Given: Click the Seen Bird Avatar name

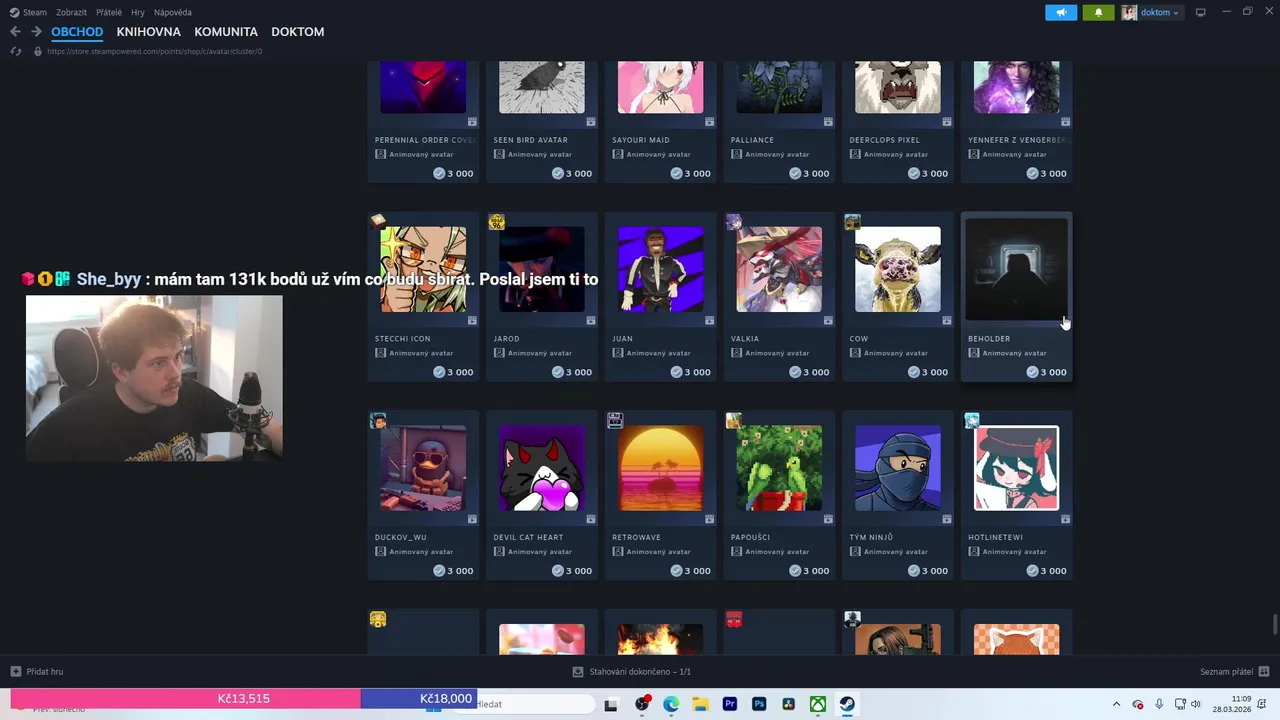Looking at the screenshot, I should pyautogui.click(x=531, y=140).
